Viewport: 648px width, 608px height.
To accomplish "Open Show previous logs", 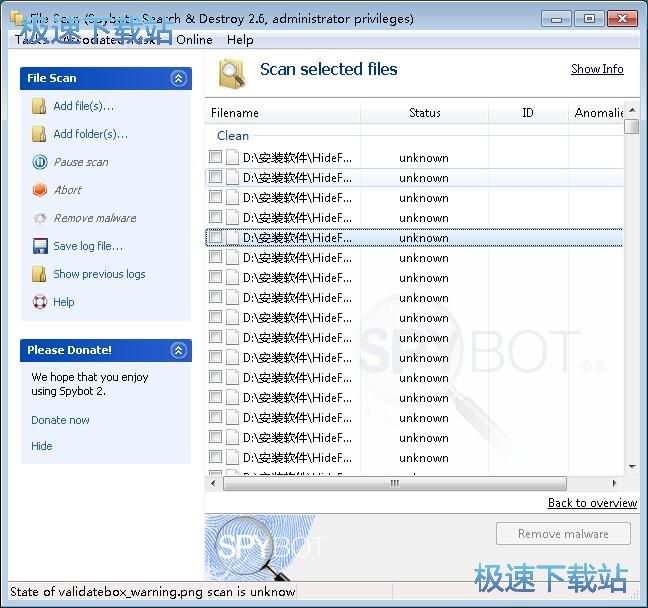I will point(99,274).
